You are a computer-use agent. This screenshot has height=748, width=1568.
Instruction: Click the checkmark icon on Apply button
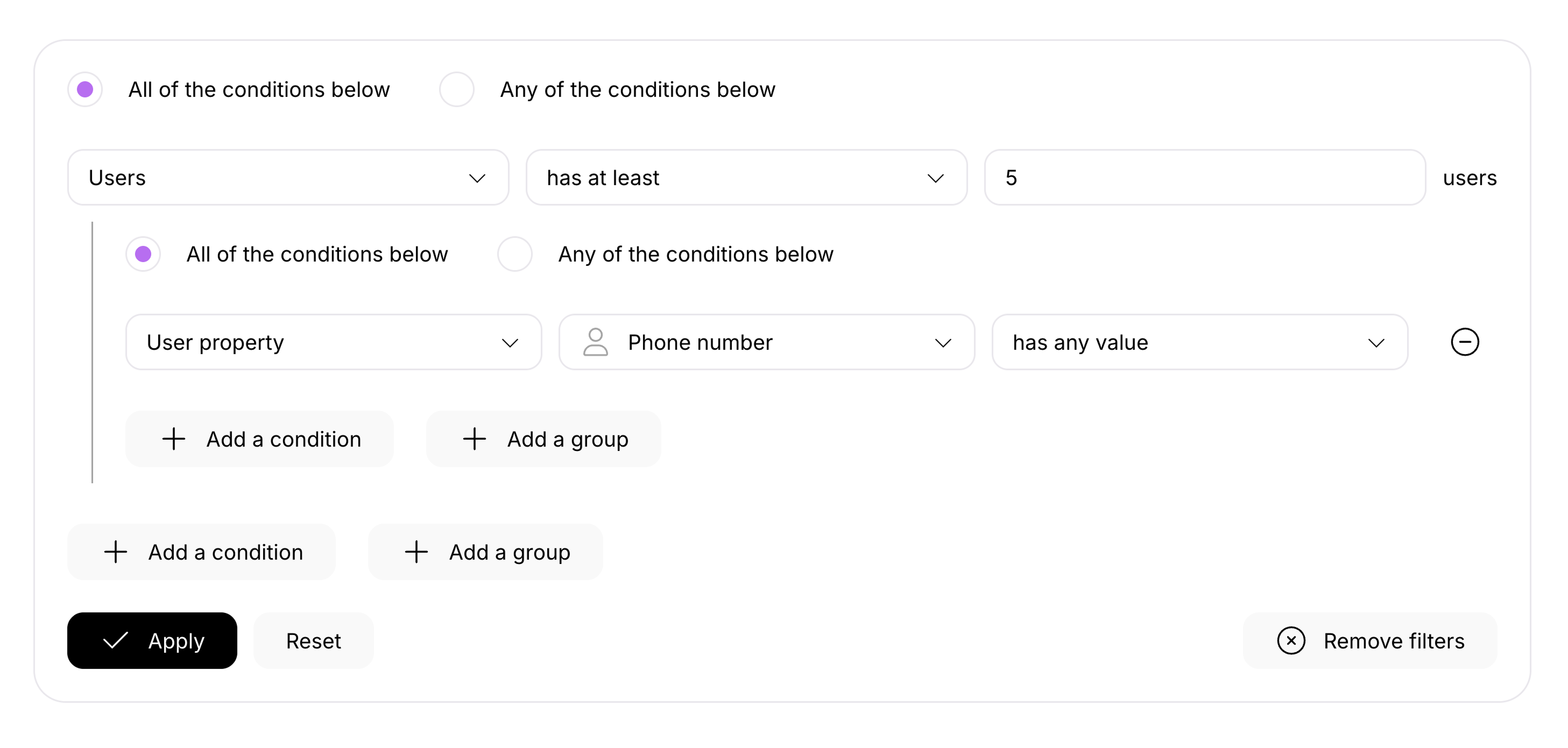[x=116, y=640]
